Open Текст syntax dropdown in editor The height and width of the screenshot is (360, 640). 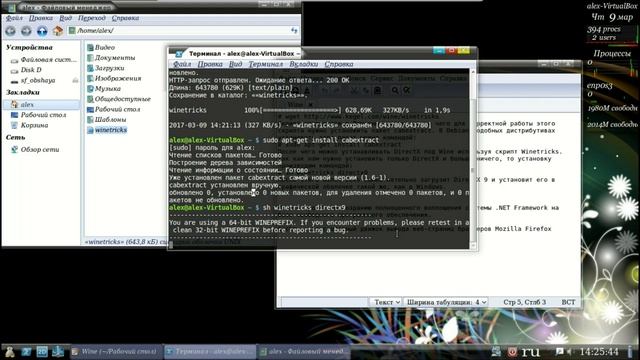386,302
